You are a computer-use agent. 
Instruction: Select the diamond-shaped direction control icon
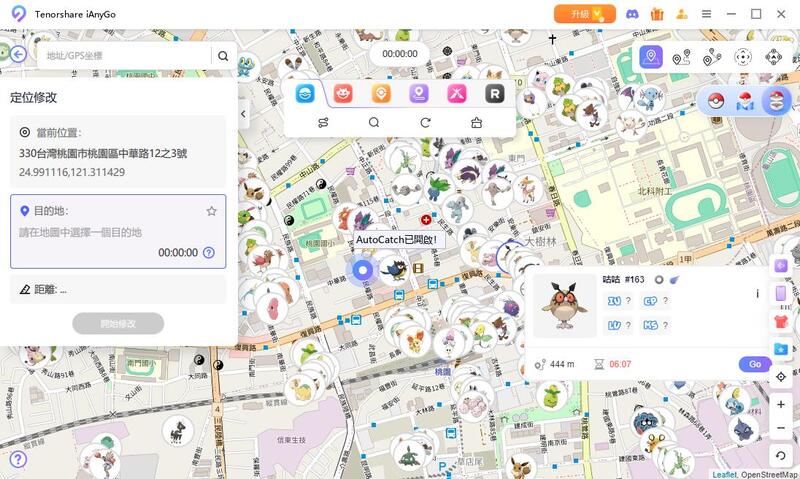773,57
